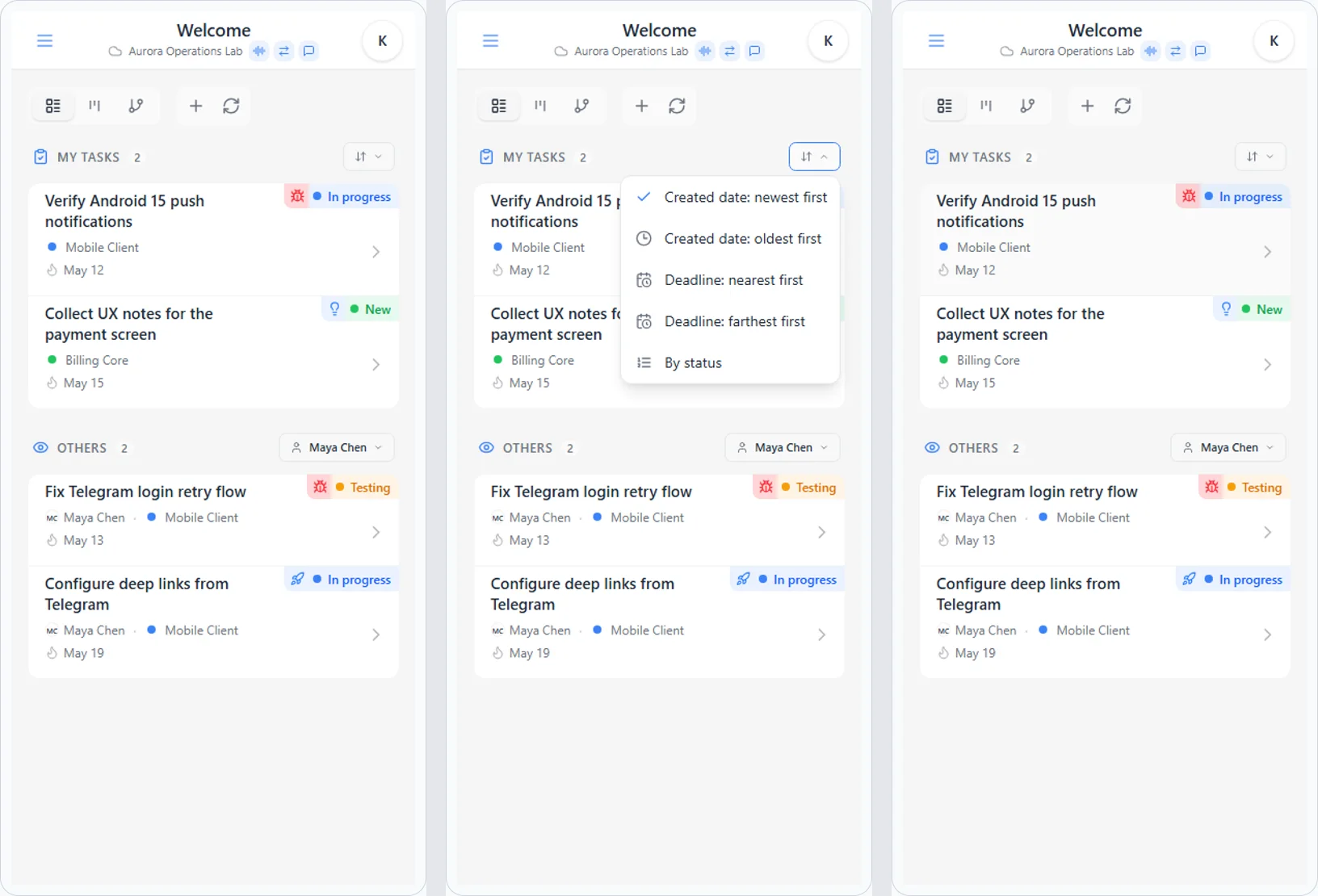Choose Created date: newest first
Screen dimensions: 1318x896
(730, 197)
